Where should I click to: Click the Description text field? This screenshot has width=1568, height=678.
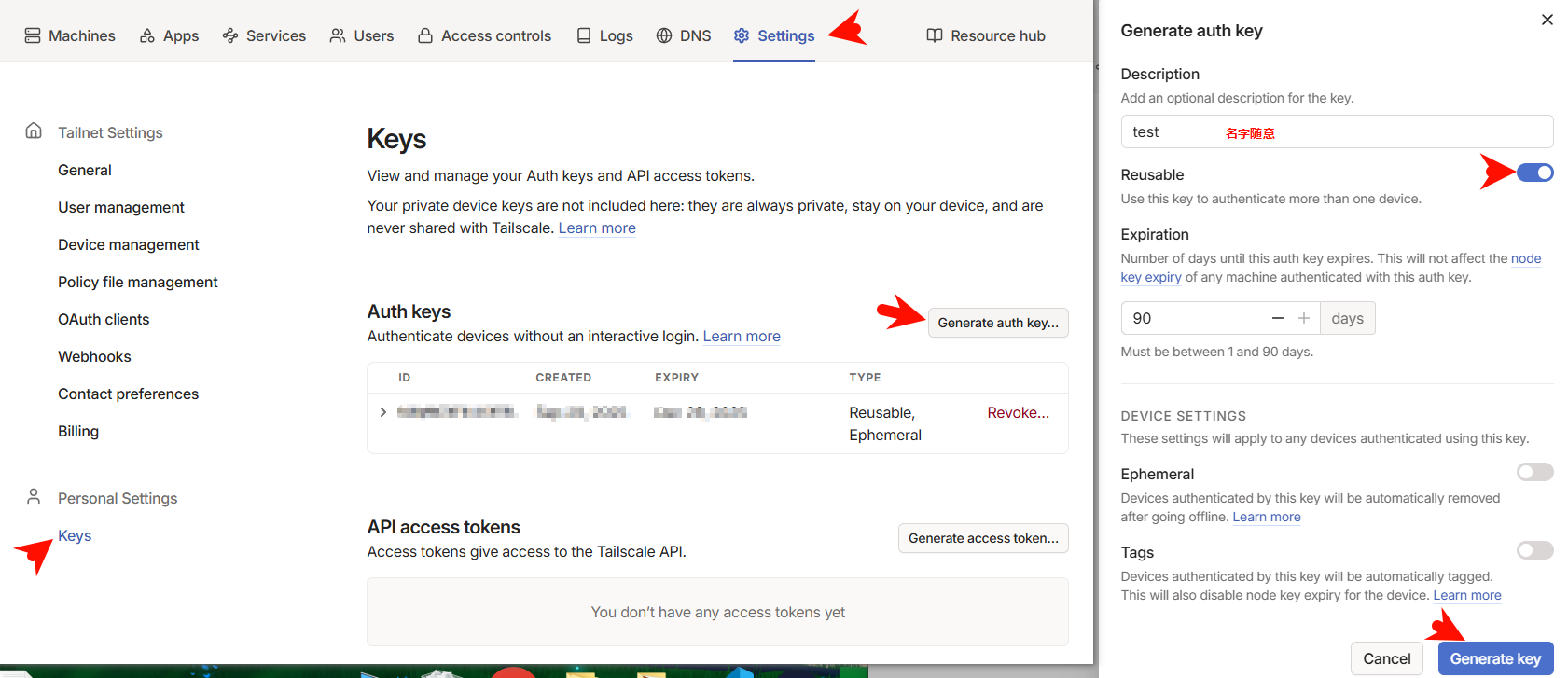pyautogui.click(x=1336, y=131)
